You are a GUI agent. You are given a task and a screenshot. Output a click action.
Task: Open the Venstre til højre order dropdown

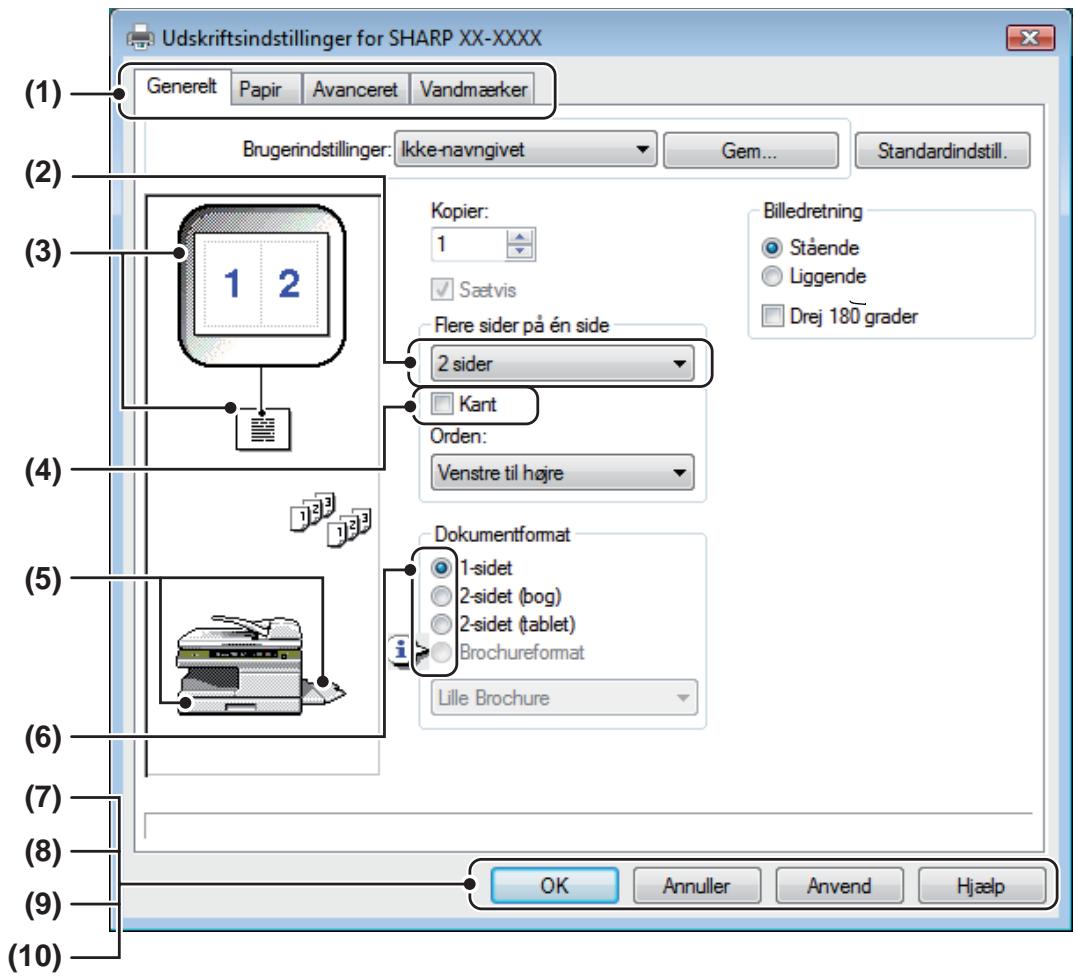click(x=563, y=472)
